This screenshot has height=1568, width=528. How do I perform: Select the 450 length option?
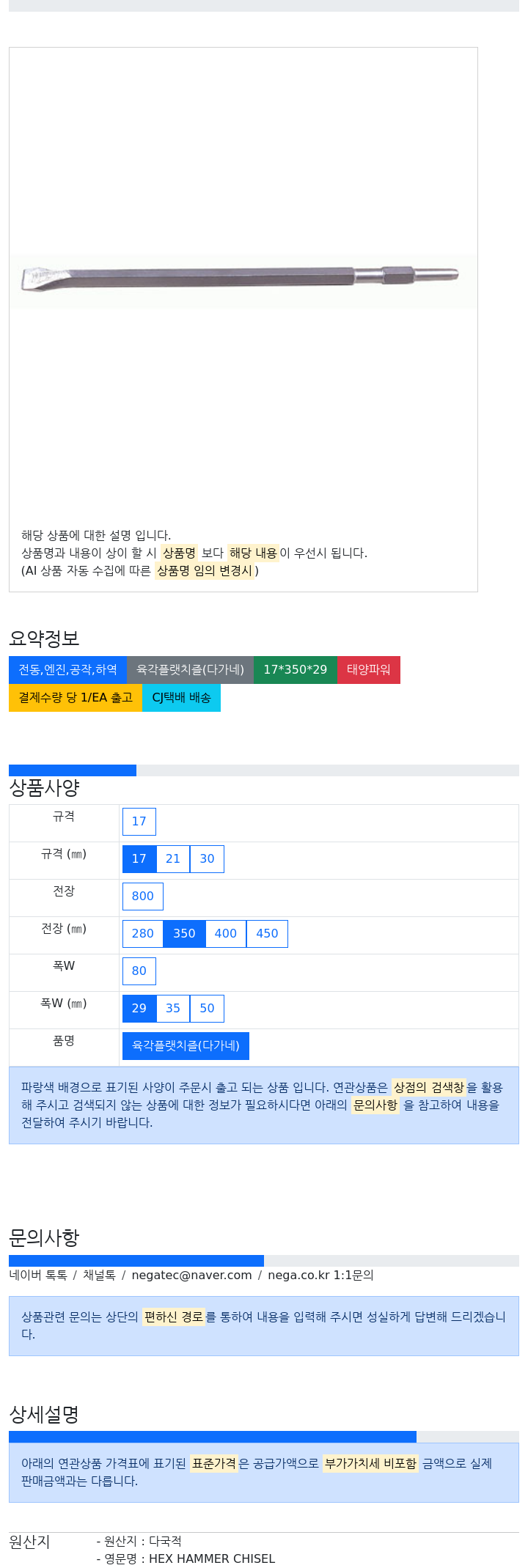[x=267, y=934]
